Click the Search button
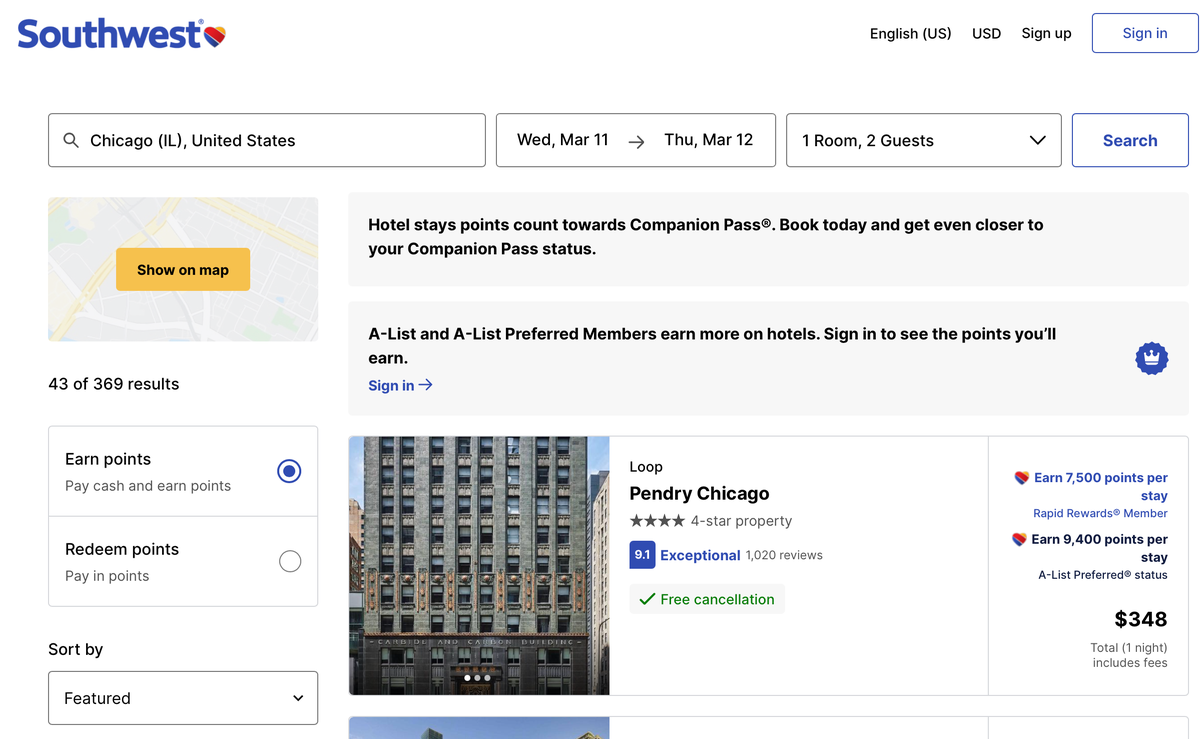Viewport: 1200px width, 739px height. (1130, 140)
